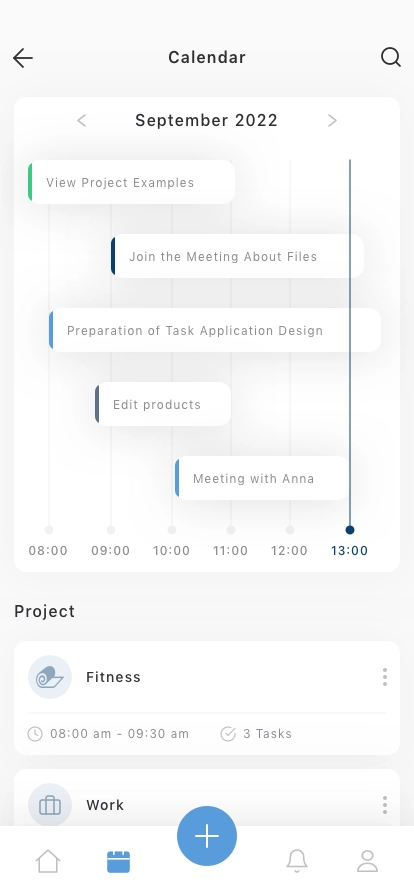Screen dimensions: 414x896
Task: Click the Fitness yoga mat icon
Action: pyautogui.click(x=50, y=677)
